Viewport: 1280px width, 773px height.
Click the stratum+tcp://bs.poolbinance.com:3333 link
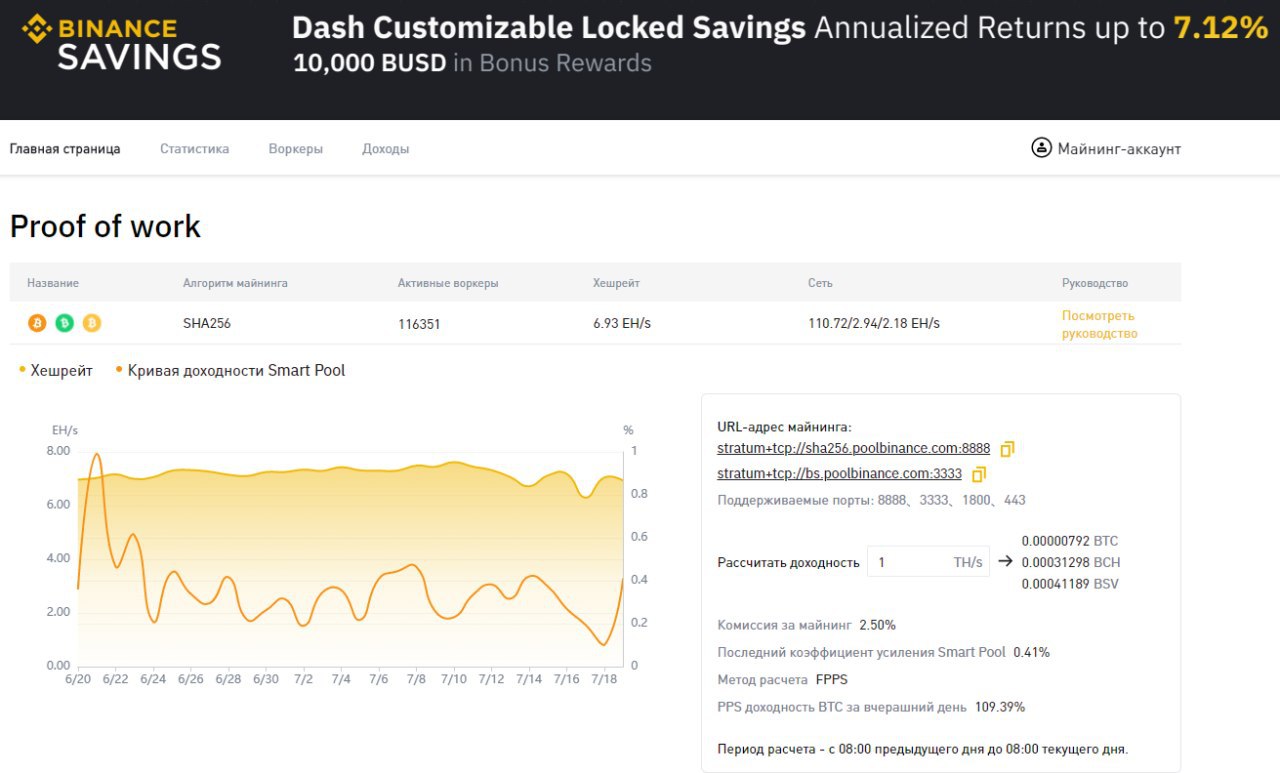[839, 474]
